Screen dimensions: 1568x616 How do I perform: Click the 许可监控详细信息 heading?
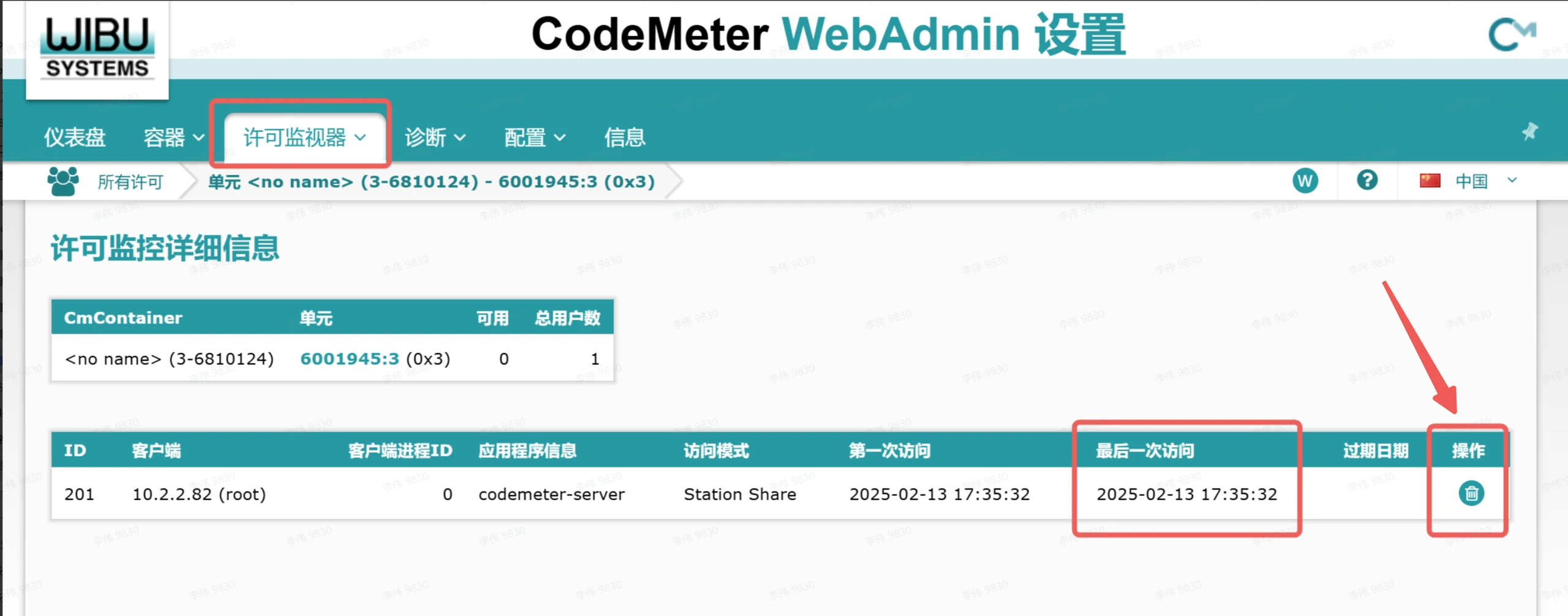(x=165, y=248)
